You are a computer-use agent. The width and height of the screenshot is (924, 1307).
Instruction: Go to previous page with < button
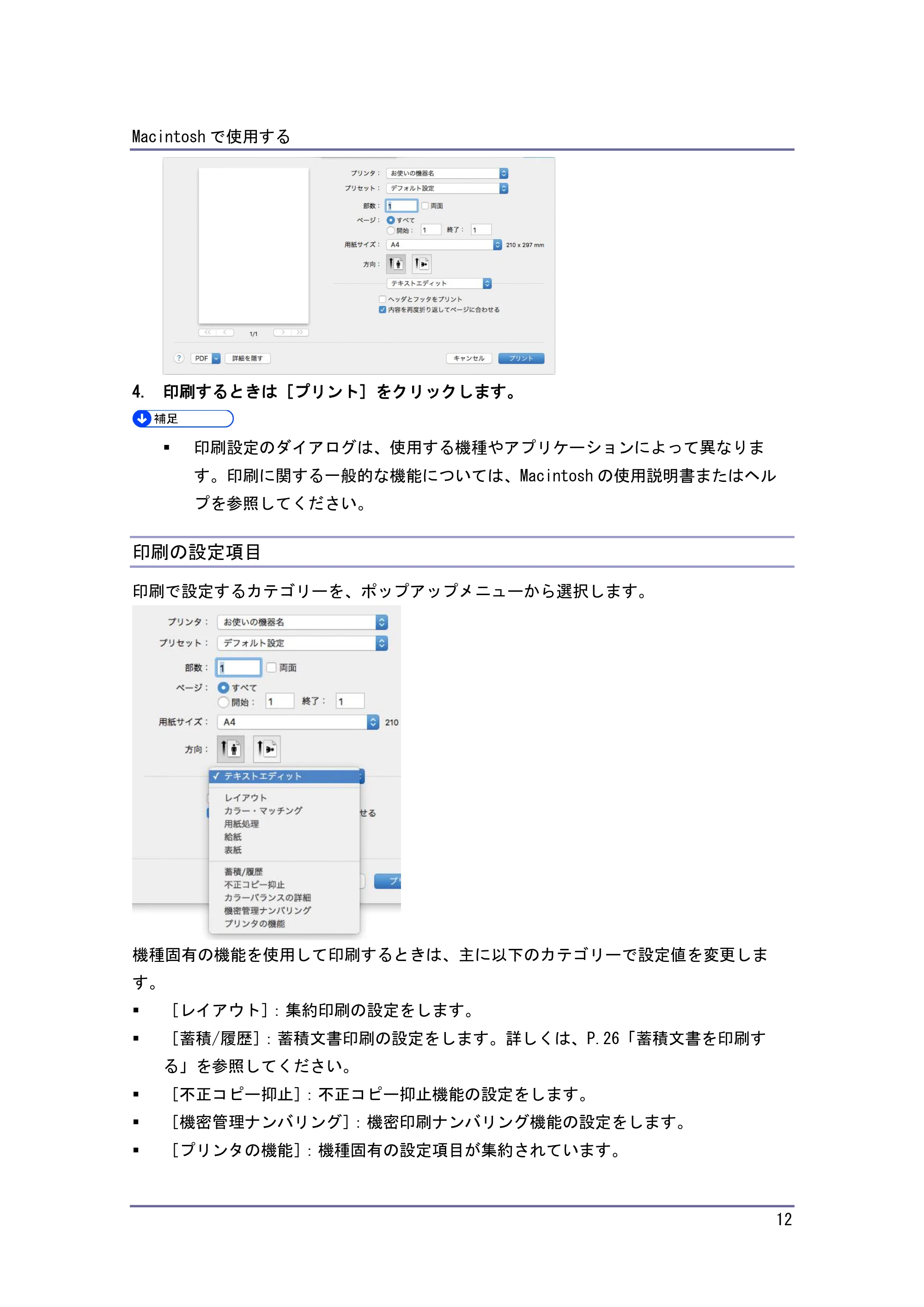coord(225,333)
